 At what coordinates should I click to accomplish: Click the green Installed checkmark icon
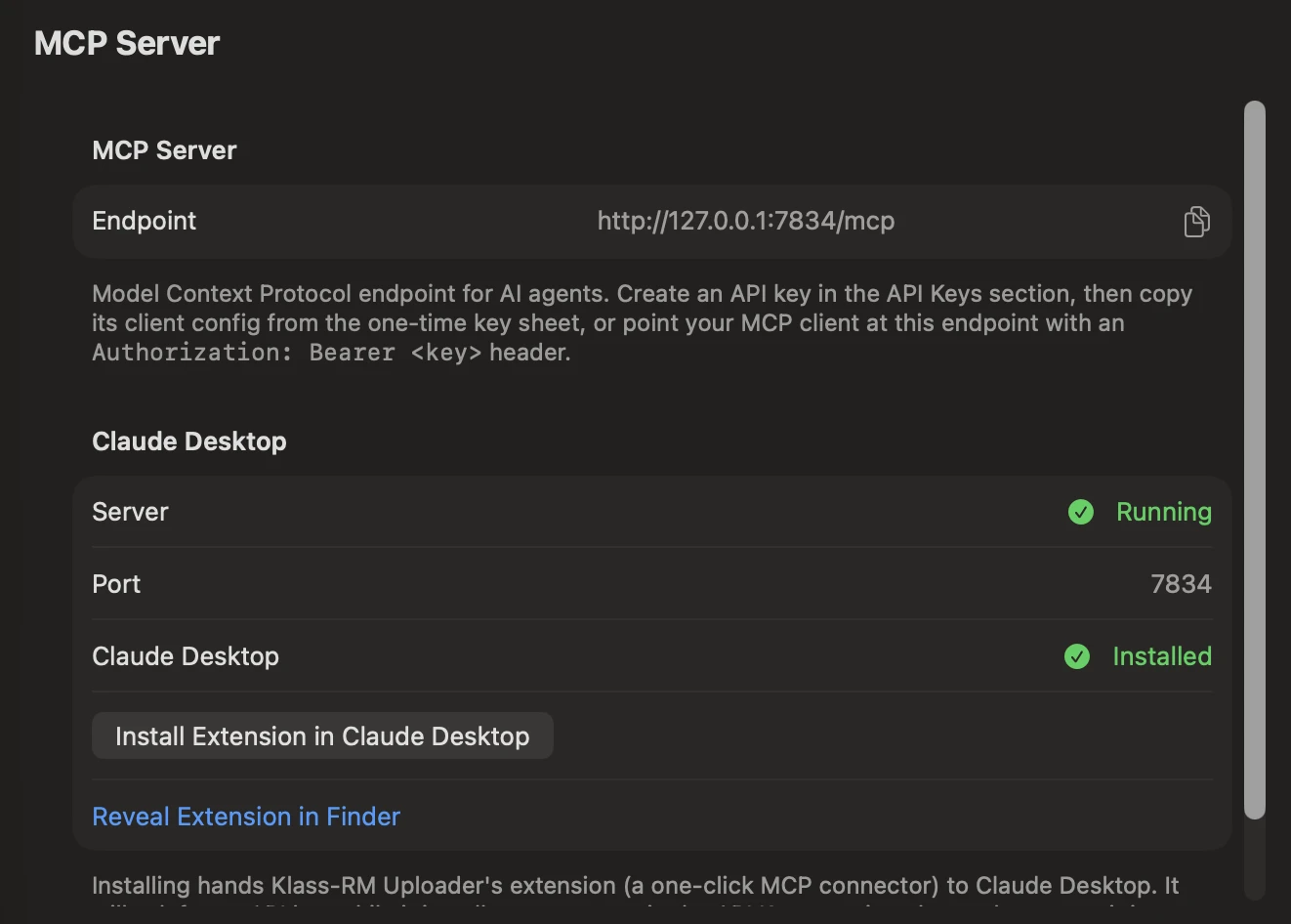(x=1077, y=656)
